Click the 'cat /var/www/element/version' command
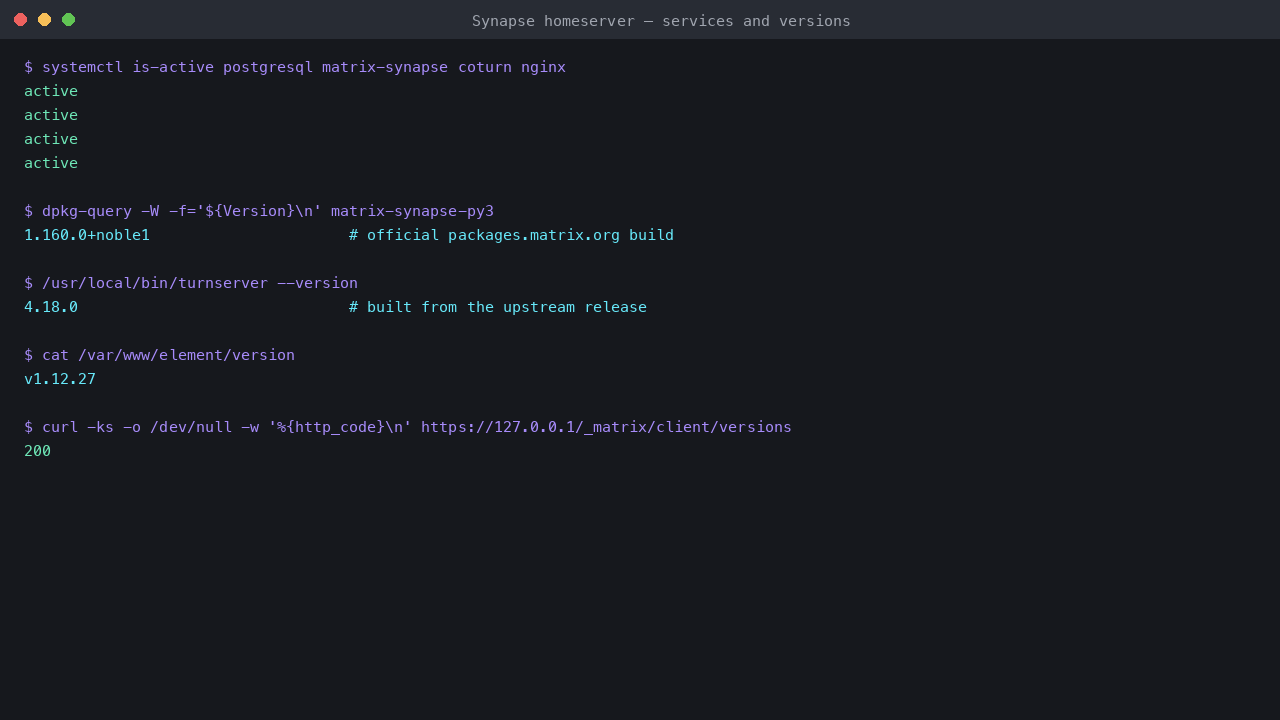This screenshot has width=1280, height=720. (159, 355)
